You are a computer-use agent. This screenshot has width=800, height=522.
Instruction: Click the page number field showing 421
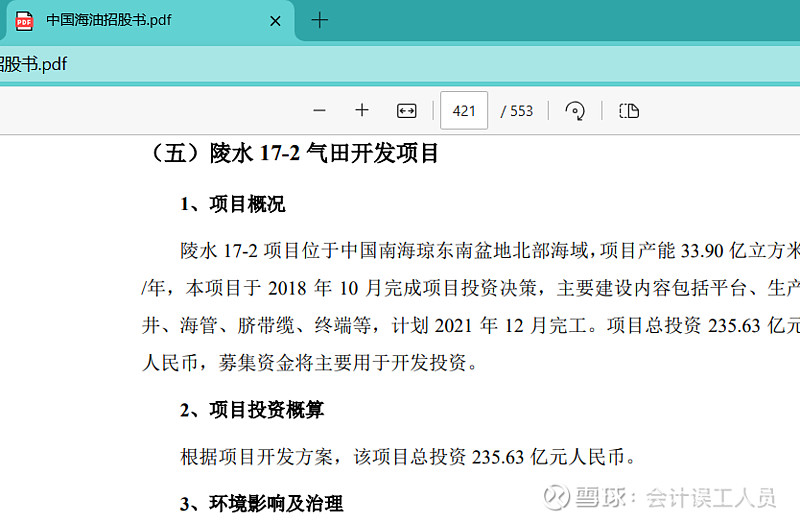[464, 111]
